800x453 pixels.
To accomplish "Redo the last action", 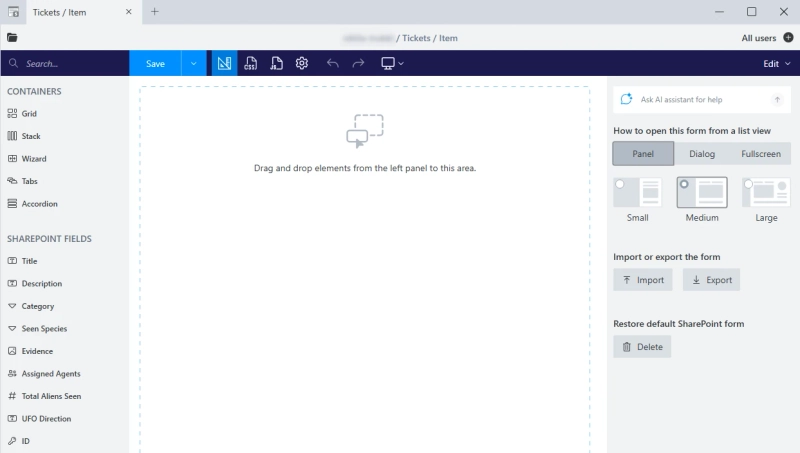I will [x=359, y=63].
